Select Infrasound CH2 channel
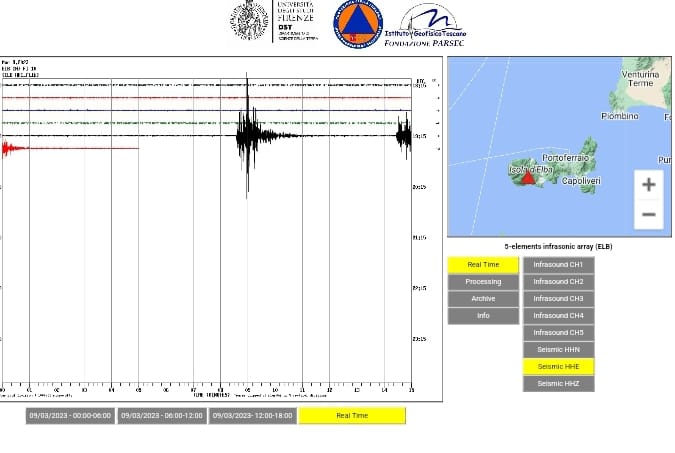675x453 pixels. coord(558,282)
